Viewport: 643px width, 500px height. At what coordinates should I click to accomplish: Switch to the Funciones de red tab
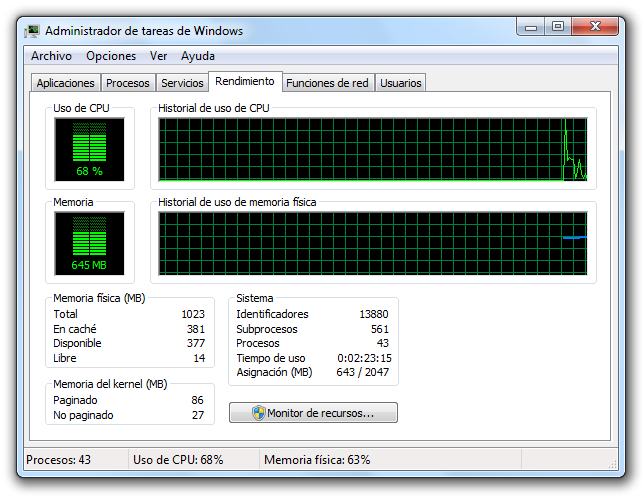click(x=327, y=83)
